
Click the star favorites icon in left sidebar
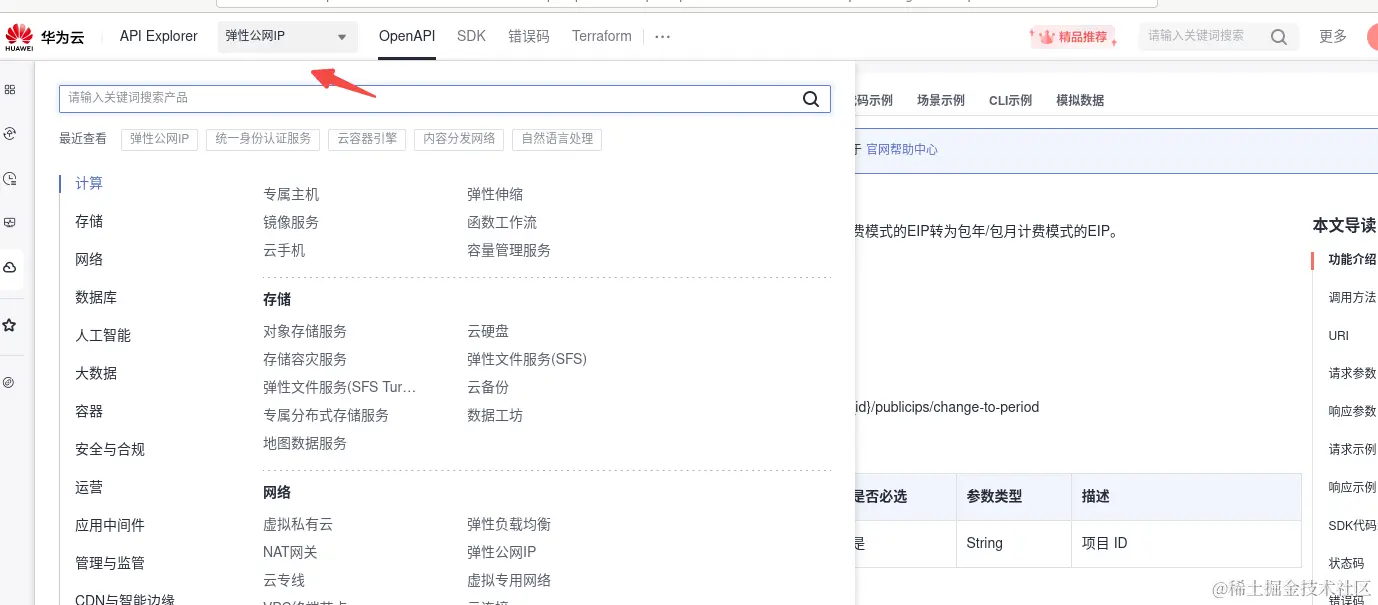point(10,325)
